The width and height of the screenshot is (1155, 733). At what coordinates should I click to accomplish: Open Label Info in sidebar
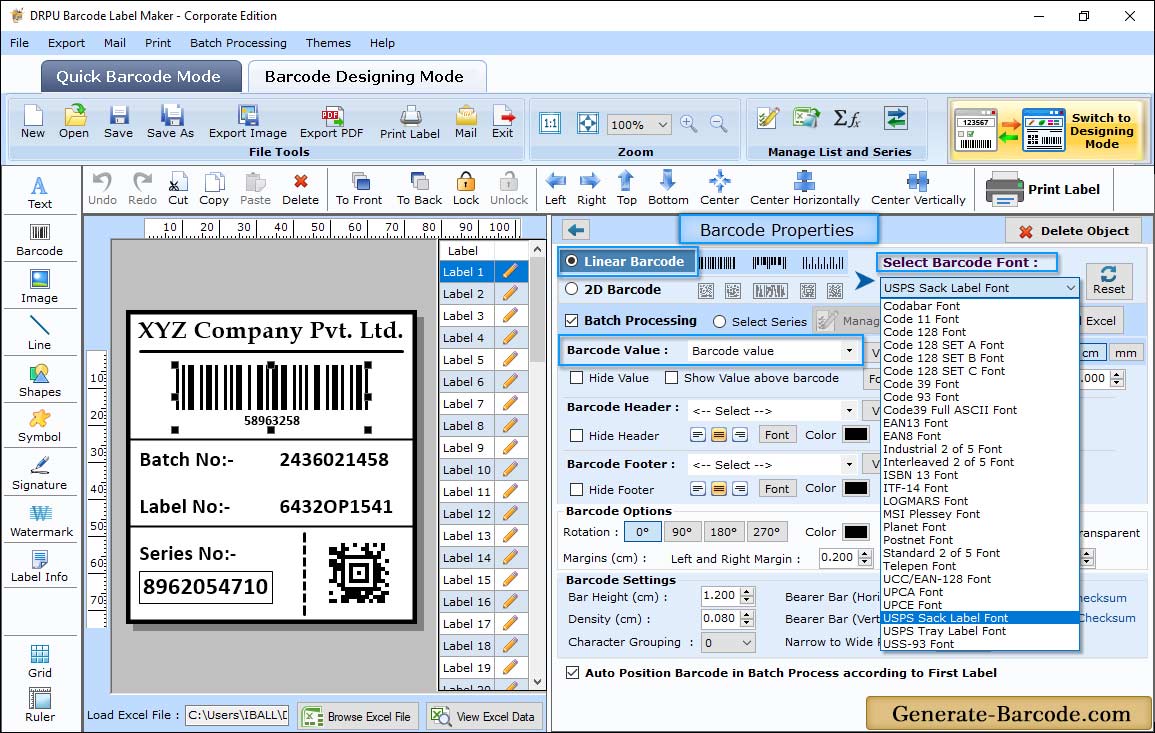[40, 567]
